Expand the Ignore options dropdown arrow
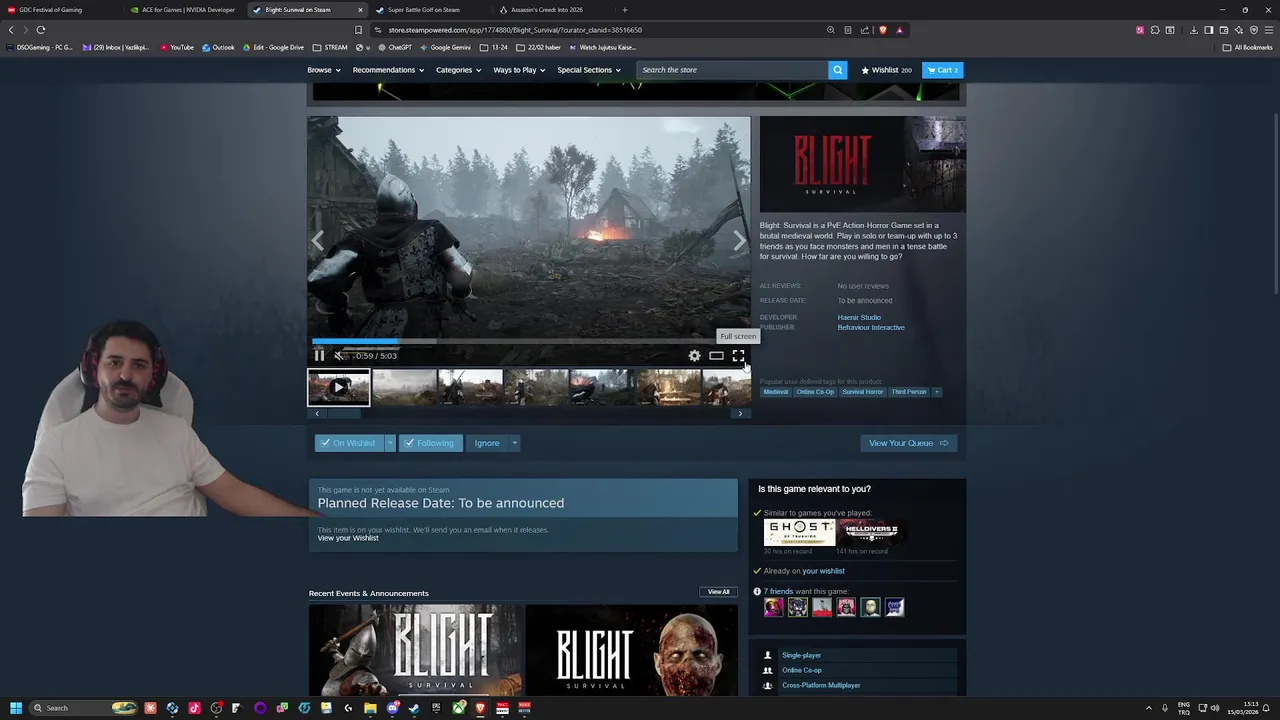The image size is (1280, 720). pos(514,443)
